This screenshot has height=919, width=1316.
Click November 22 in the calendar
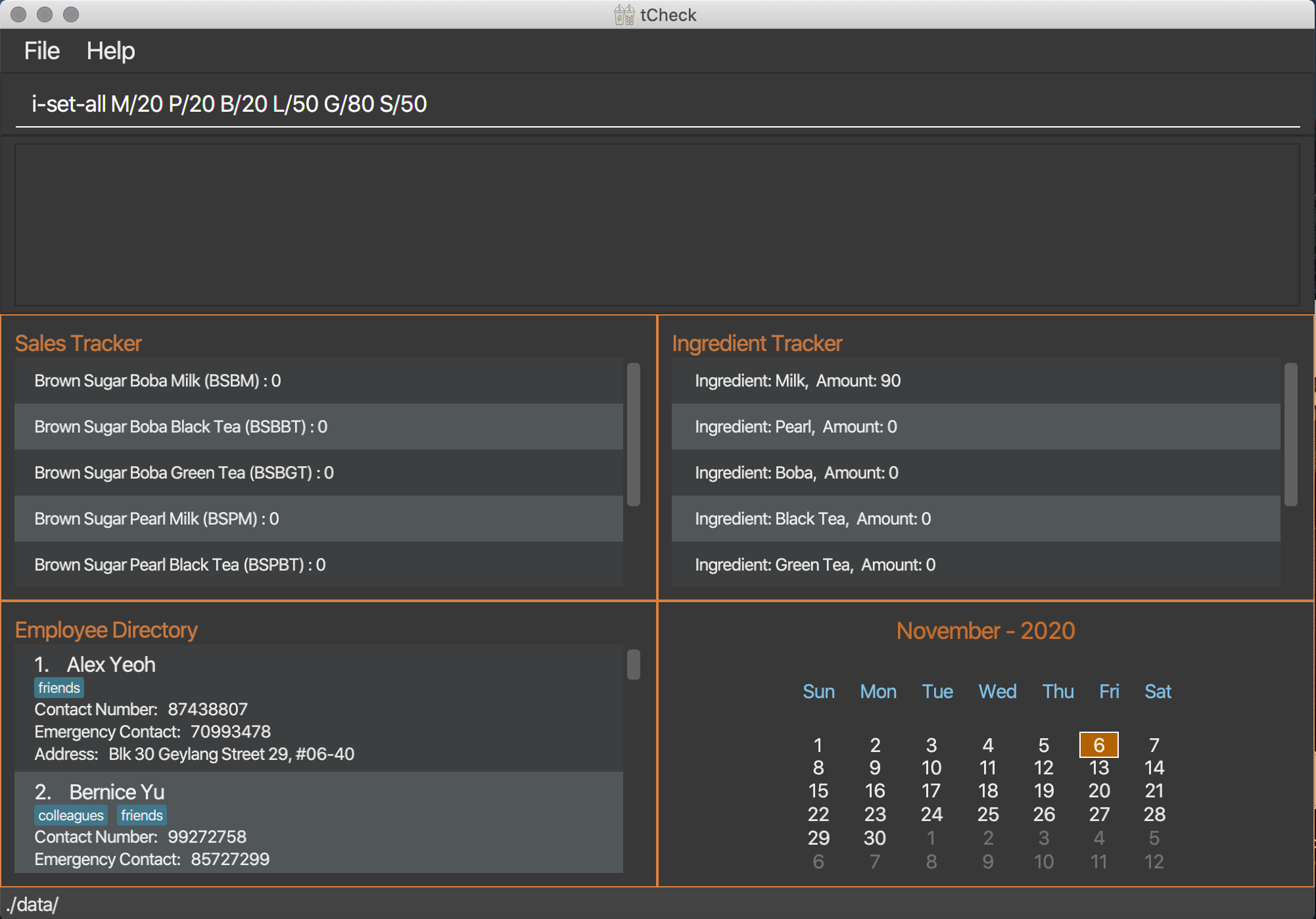[818, 814]
